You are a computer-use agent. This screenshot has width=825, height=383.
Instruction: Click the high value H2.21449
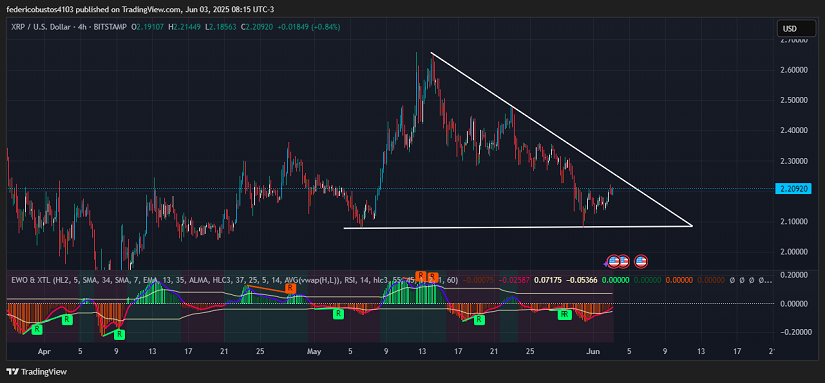185,27
